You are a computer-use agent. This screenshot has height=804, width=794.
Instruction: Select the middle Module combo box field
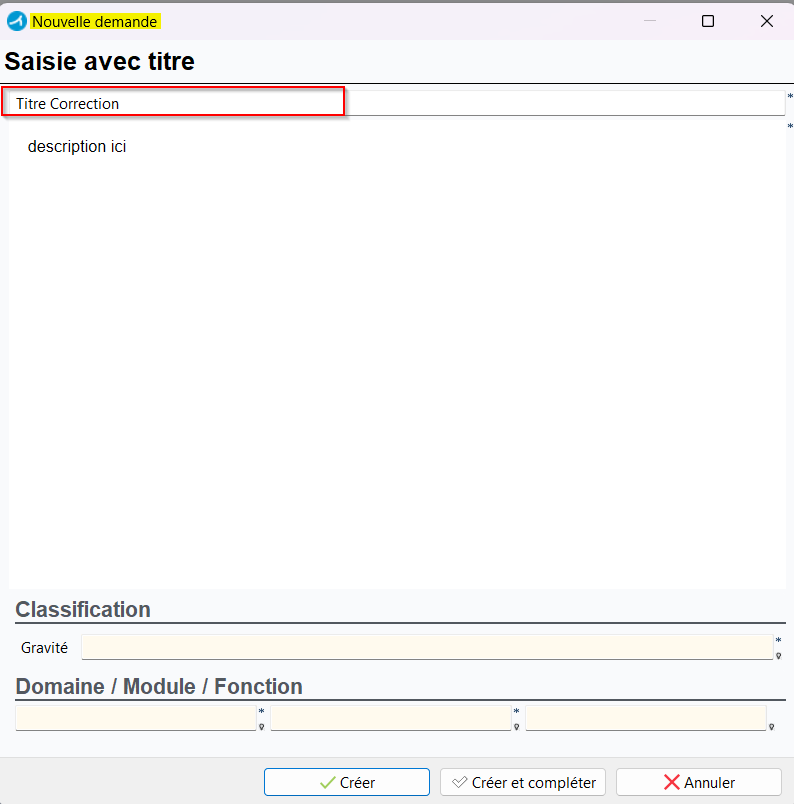click(x=391, y=718)
